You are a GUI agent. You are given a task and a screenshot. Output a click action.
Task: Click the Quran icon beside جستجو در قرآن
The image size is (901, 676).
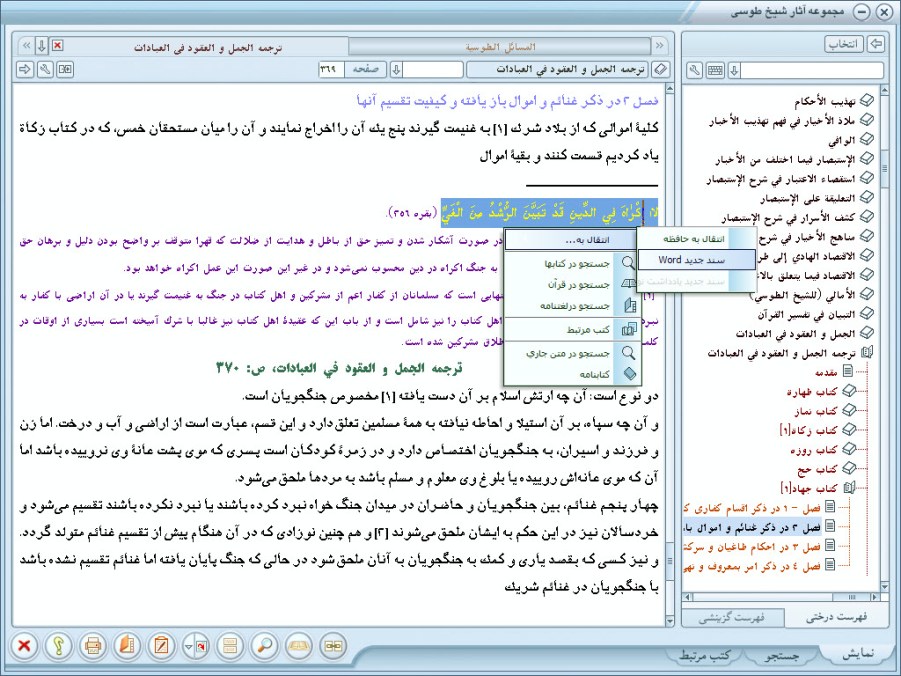[x=629, y=285]
